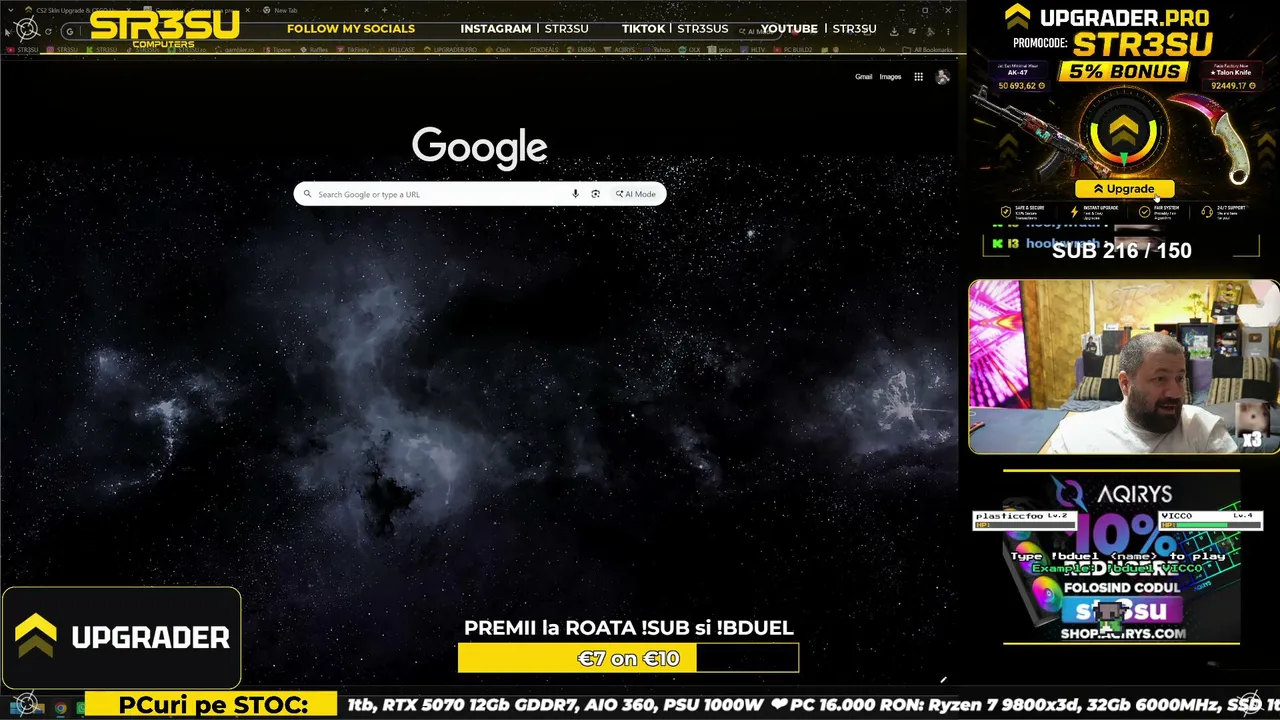Reload the page in the browser
The width and height of the screenshot is (1280, 720).
pos(48,31)
